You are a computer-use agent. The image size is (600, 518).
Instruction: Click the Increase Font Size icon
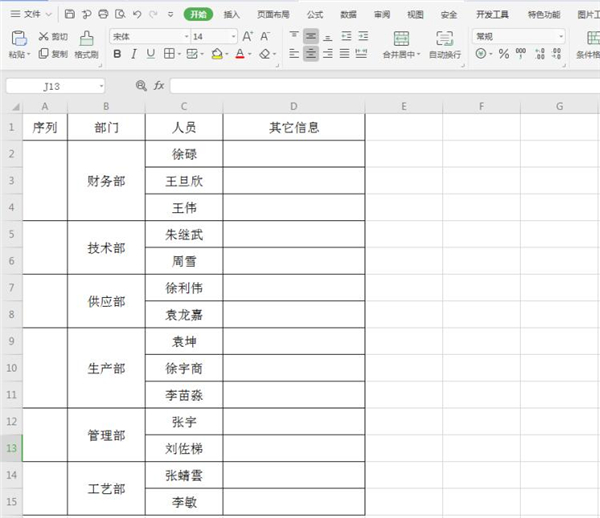point(249,36)
